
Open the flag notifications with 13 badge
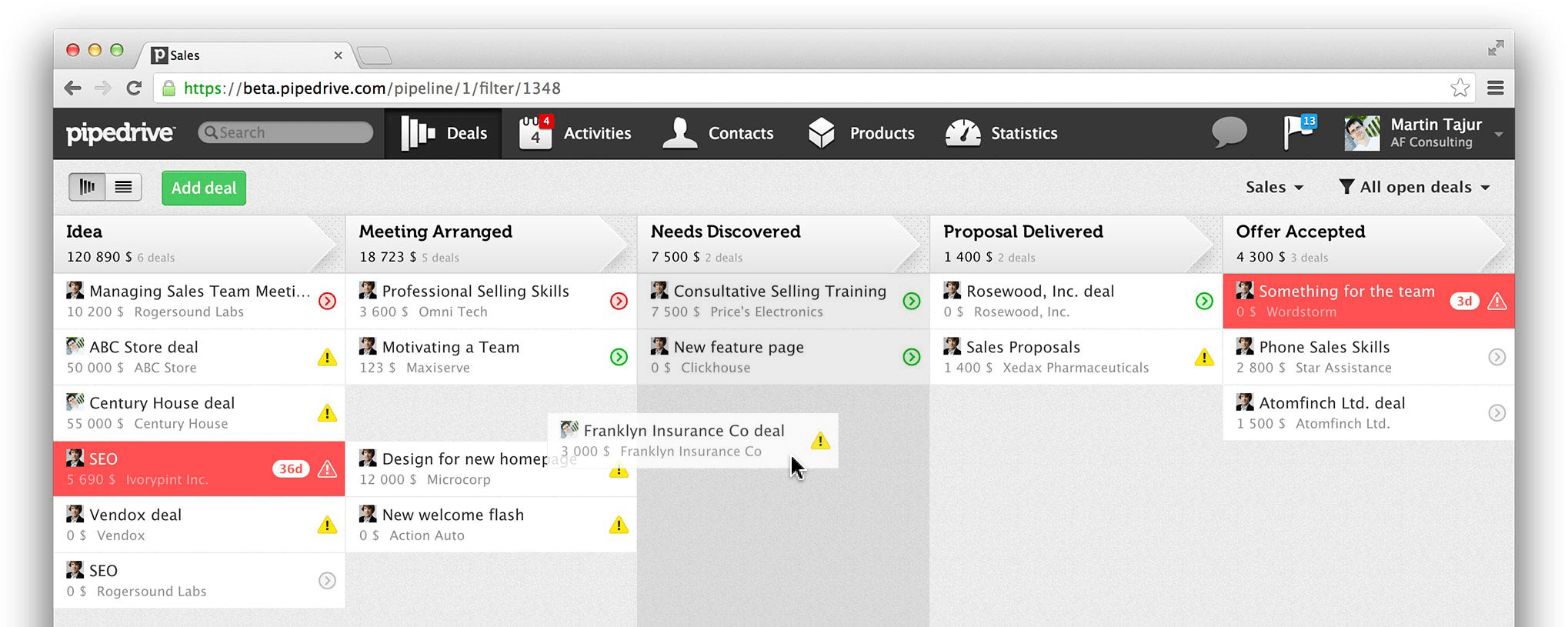1299,132
